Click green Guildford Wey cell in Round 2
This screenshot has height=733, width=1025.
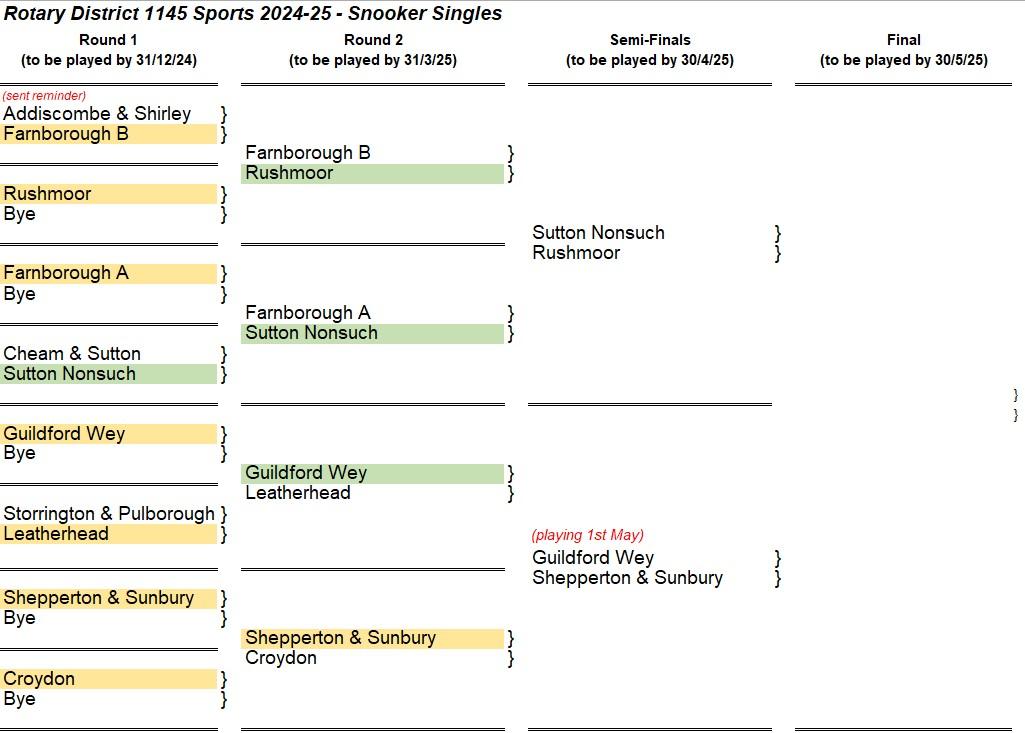pyautogui.click(x=373, y=473)
